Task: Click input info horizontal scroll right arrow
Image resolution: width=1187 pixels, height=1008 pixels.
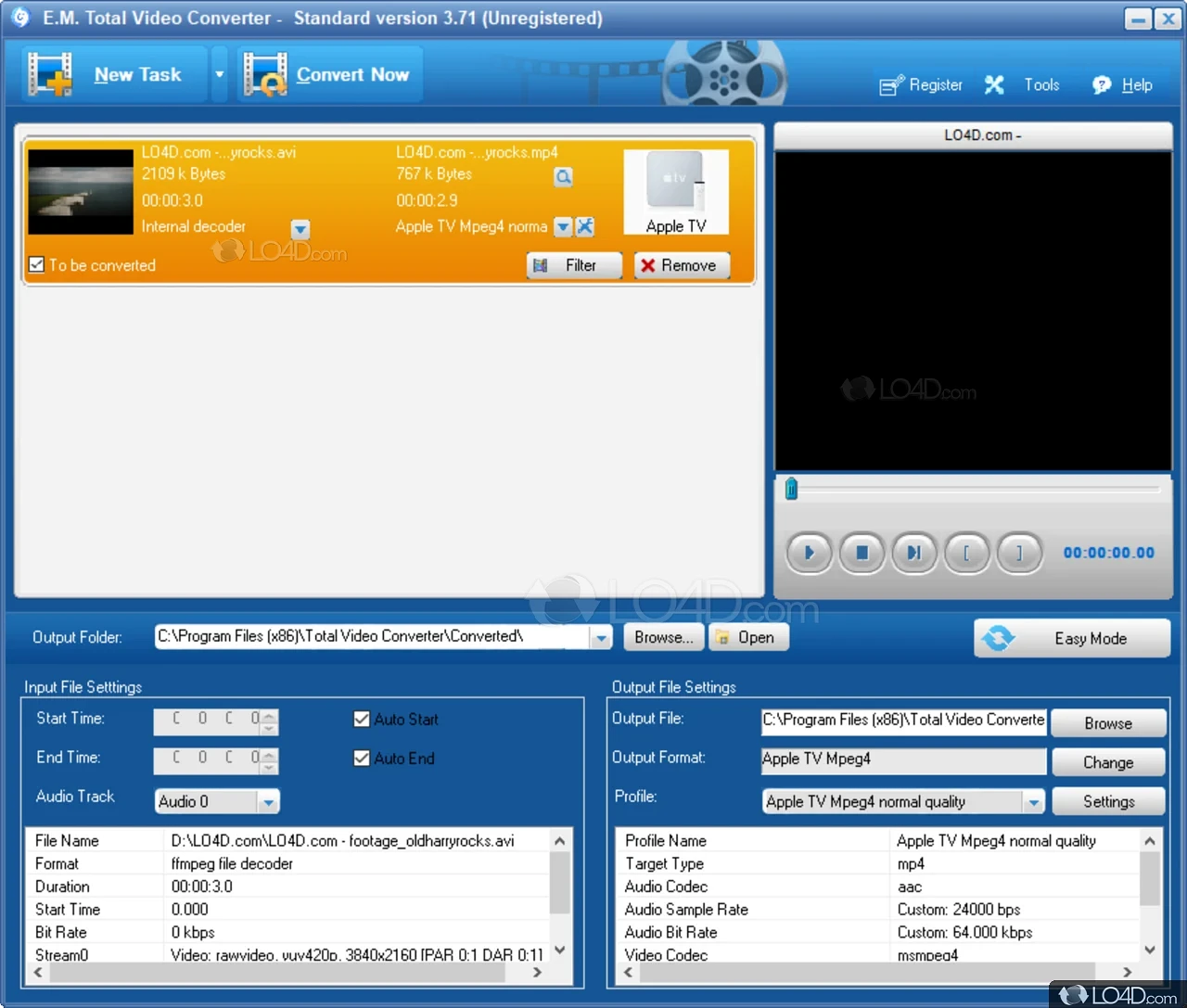Action: point(537,973)
